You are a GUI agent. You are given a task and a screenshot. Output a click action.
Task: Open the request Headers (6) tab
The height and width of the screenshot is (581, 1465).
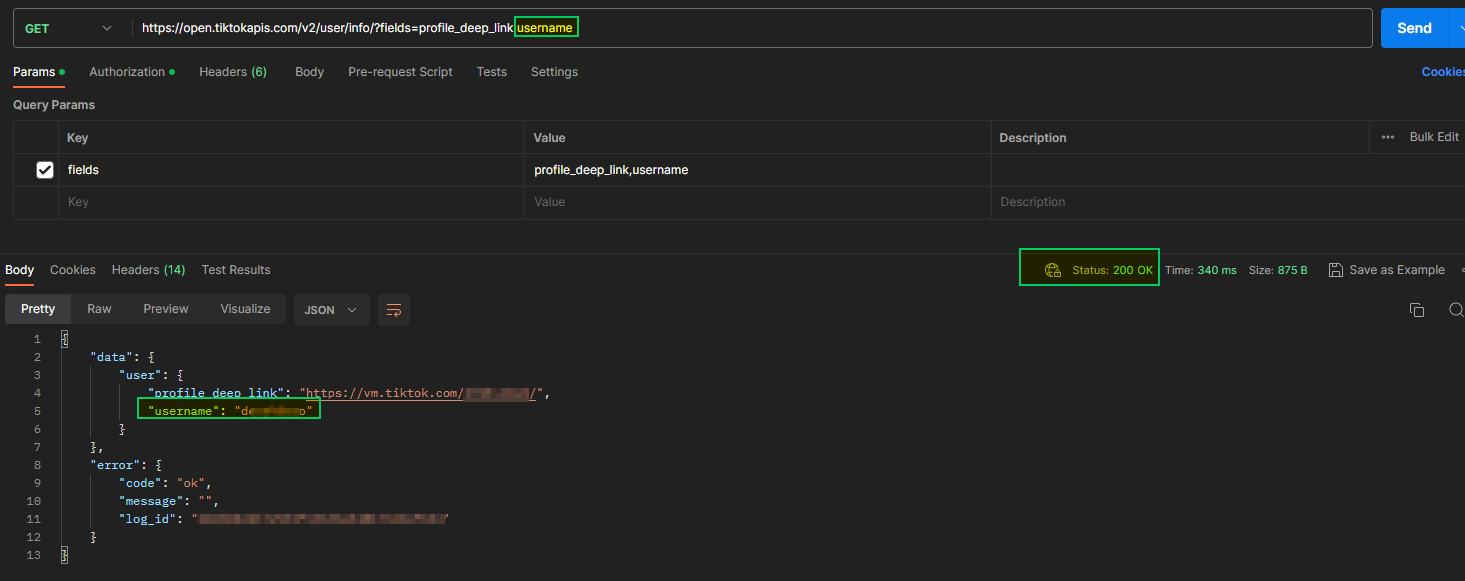[233, 72]
